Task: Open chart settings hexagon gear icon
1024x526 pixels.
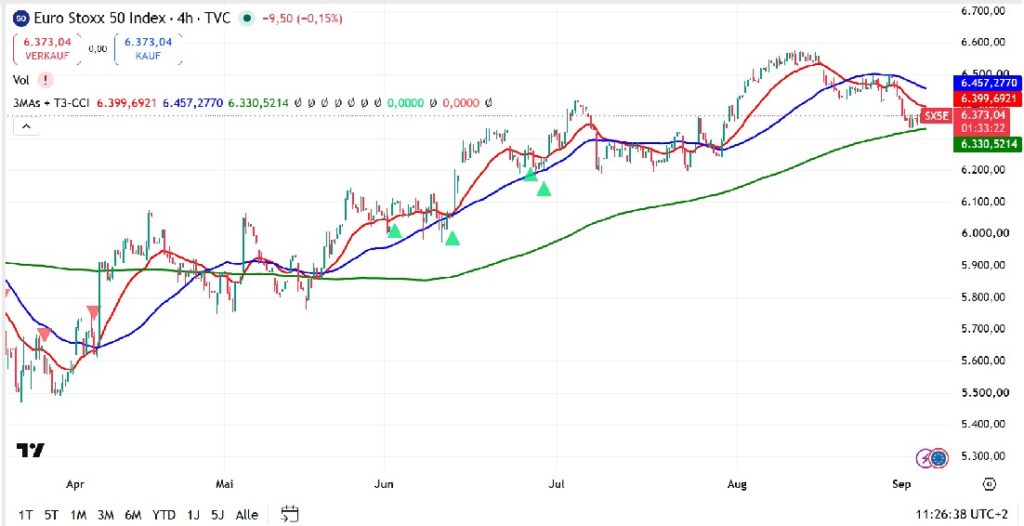Action: [x=989, y=484]
